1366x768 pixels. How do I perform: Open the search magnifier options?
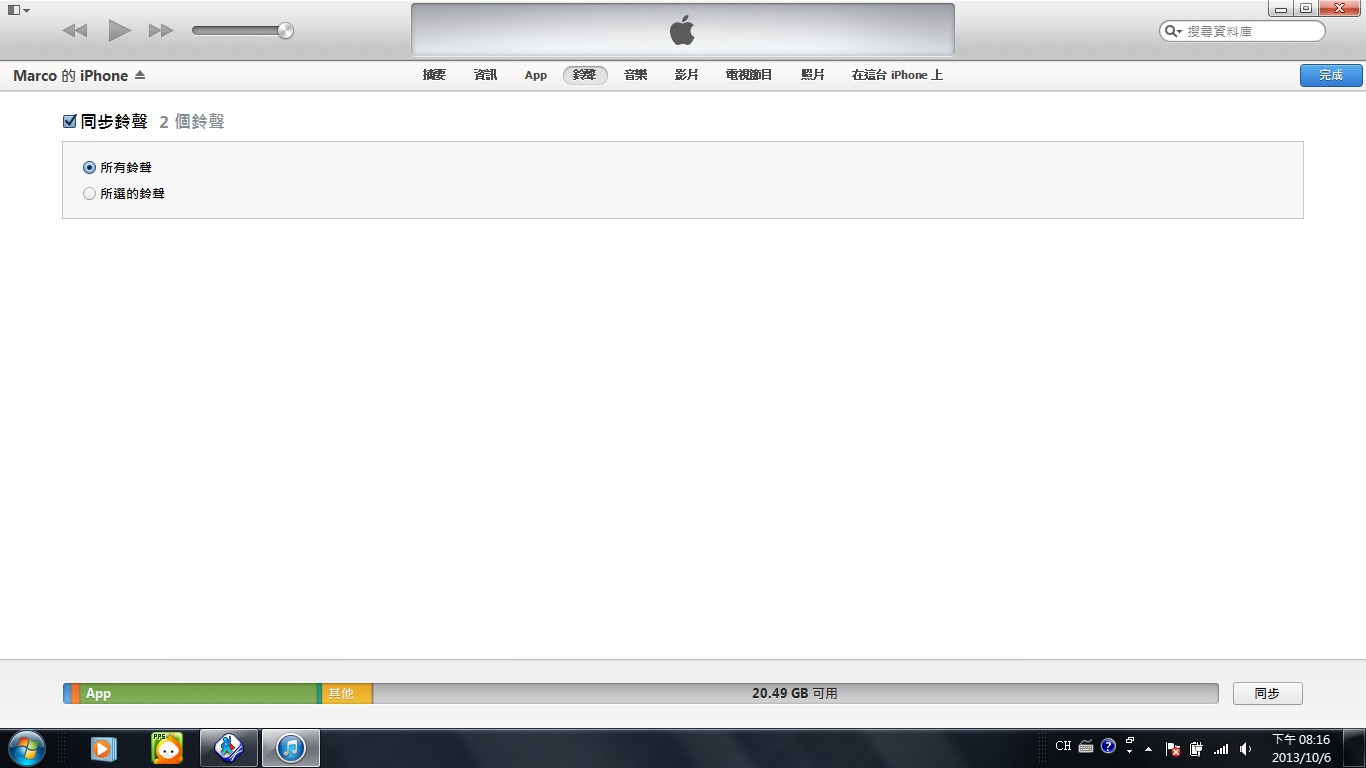1173,31
